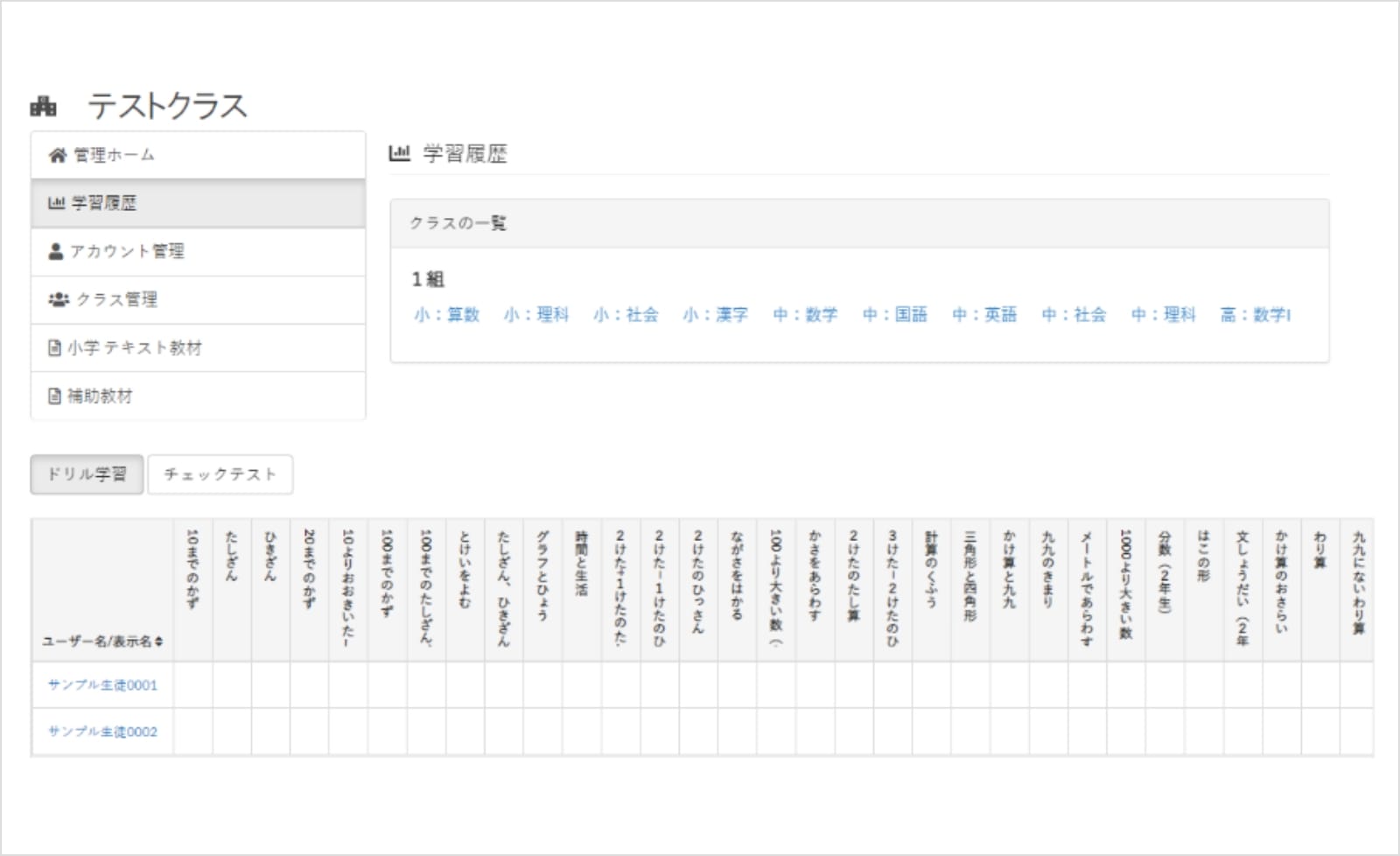Open the 中：英語 subject link
Image resolution: width=1400 pixels, height=856 pixels.
tap(984, 314)
